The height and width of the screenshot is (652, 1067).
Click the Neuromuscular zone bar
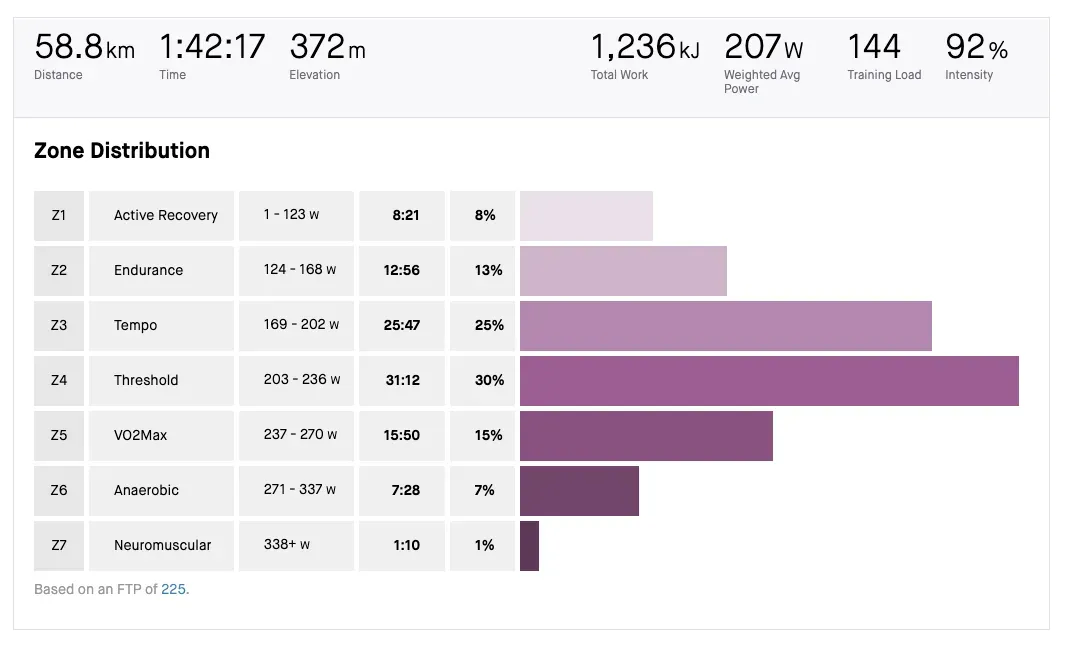point(529,545)
